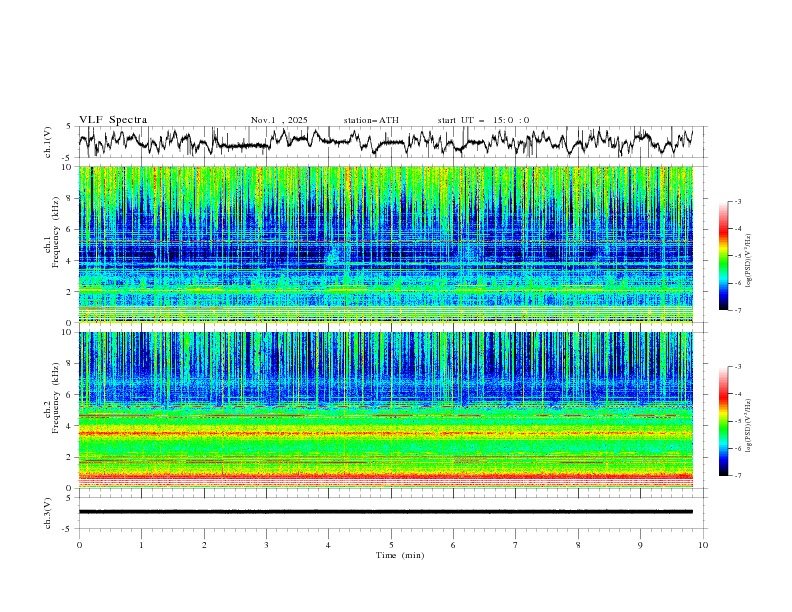
Task: Click the ch.2 'Frequency (kHz)' axis label
Action: point(56,398)
